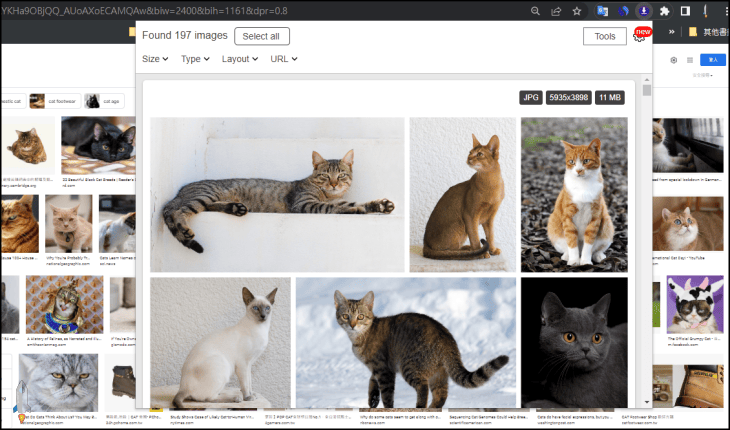Open Google quick settings gear icon
Screen dimensions: 730x430
pos(674,60)
